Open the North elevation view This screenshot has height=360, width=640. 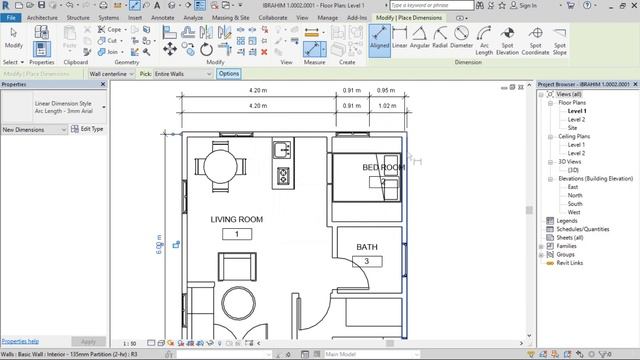point(575,196)
